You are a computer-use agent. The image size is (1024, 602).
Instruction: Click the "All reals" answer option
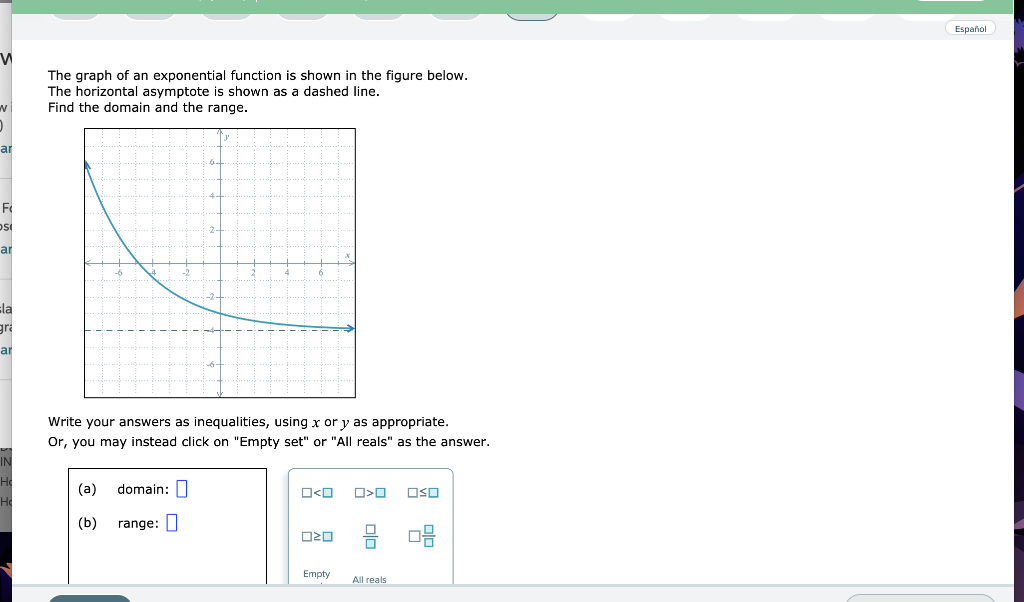point(369,579)
